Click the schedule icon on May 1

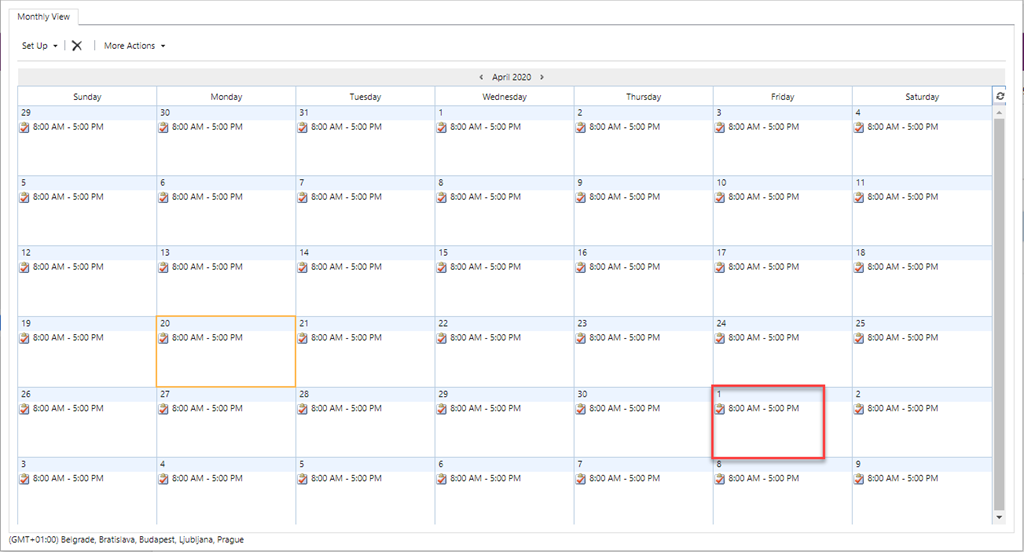tap(720, 409)
